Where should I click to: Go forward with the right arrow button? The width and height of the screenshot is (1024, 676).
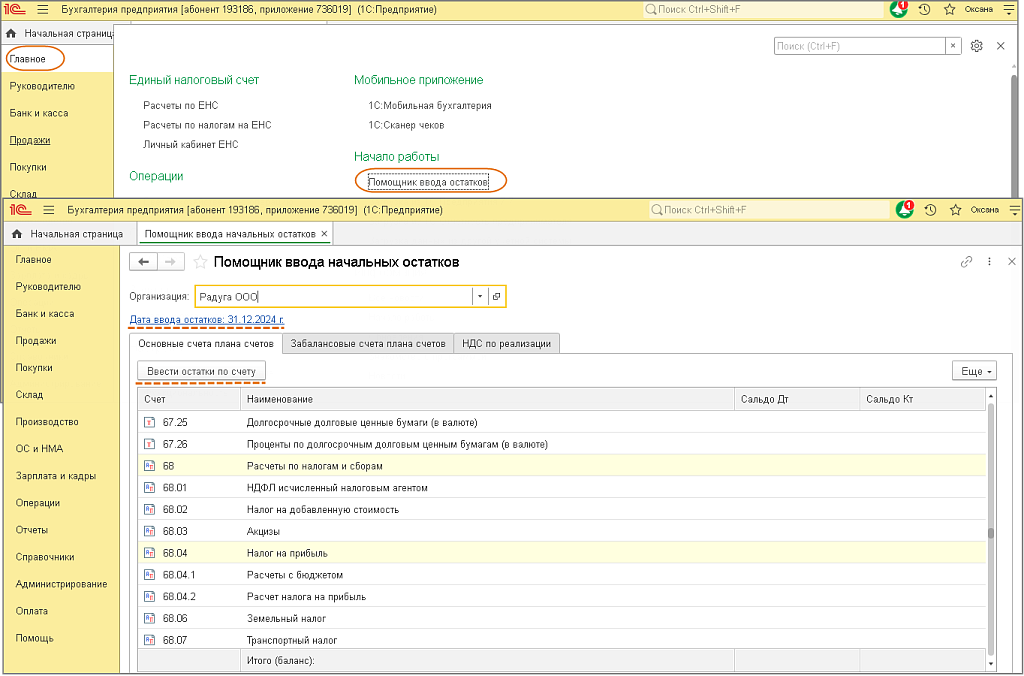(170, 262)
